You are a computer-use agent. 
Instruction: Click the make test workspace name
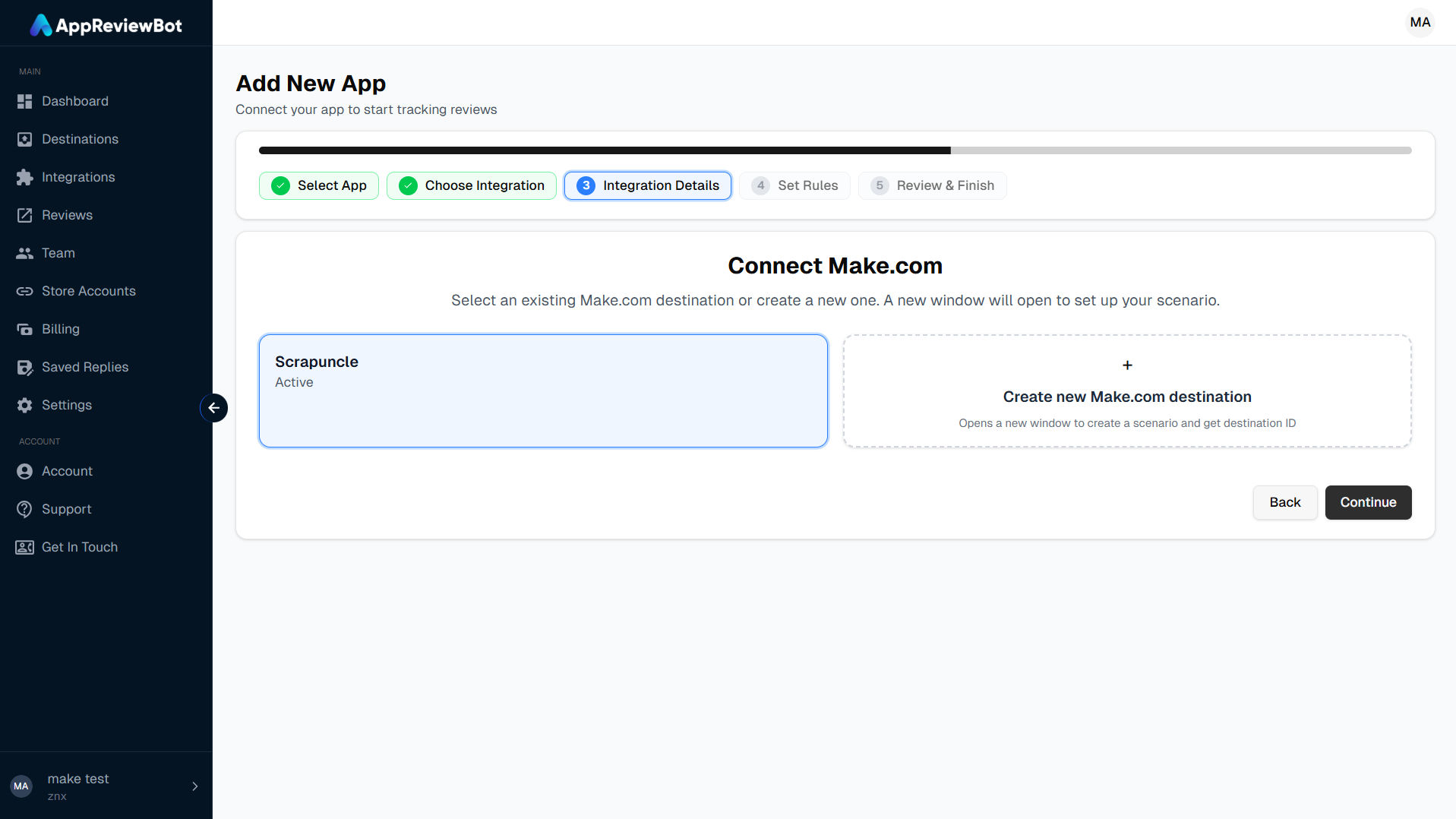pyautogui.click(x=78, y=779)
